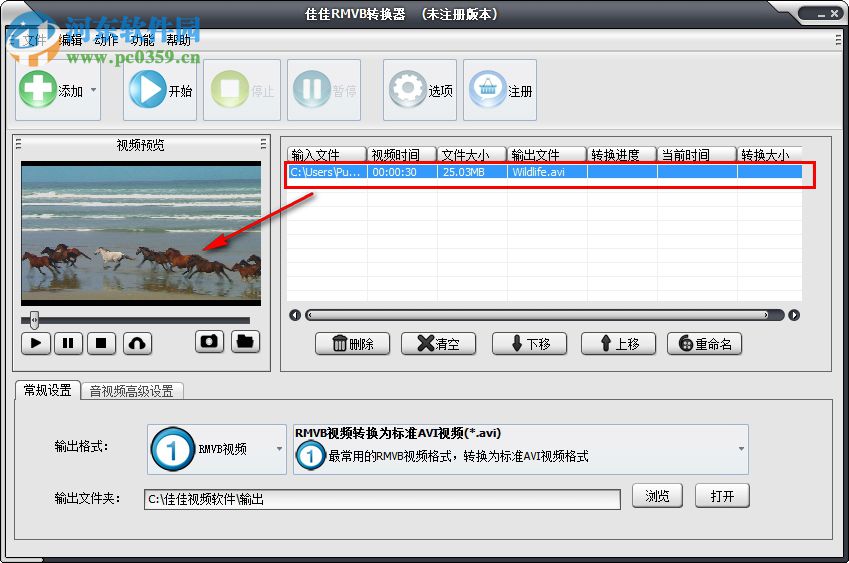Select the Wildlife.avi output cell

pyautogui.click(x=547, y=172)
